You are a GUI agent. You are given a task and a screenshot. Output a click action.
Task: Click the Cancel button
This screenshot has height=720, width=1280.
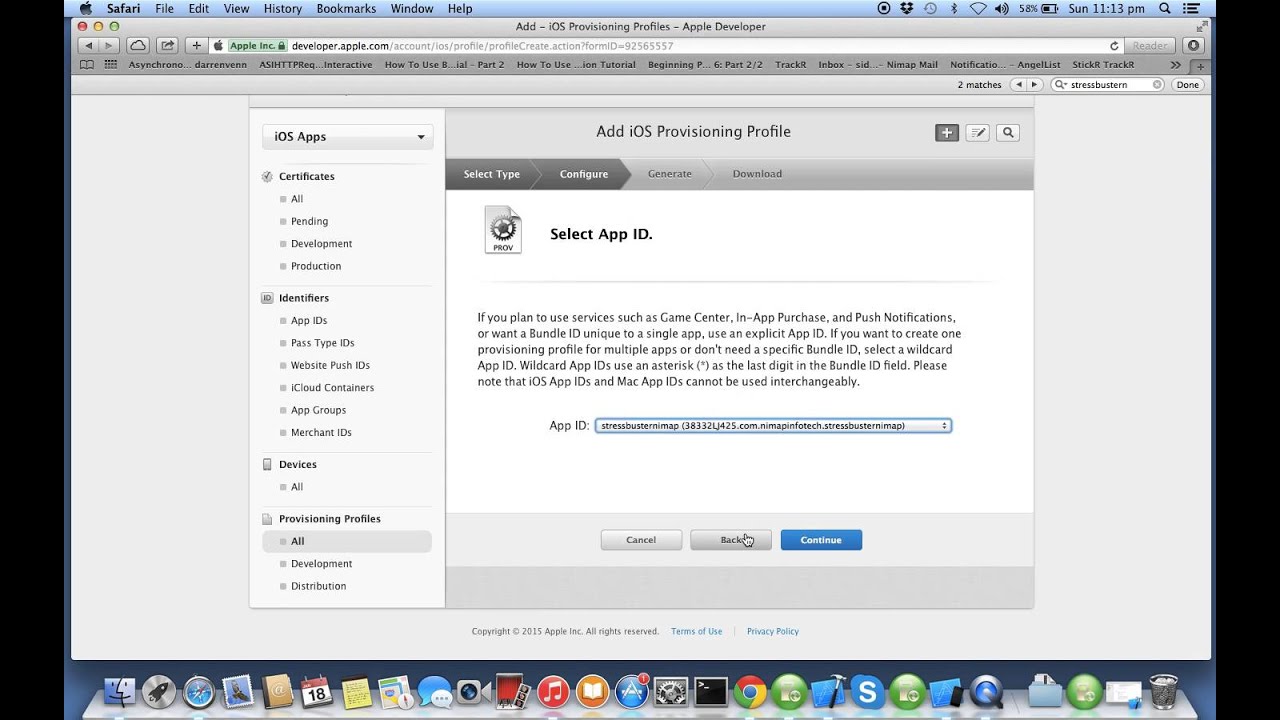(641, 540)
